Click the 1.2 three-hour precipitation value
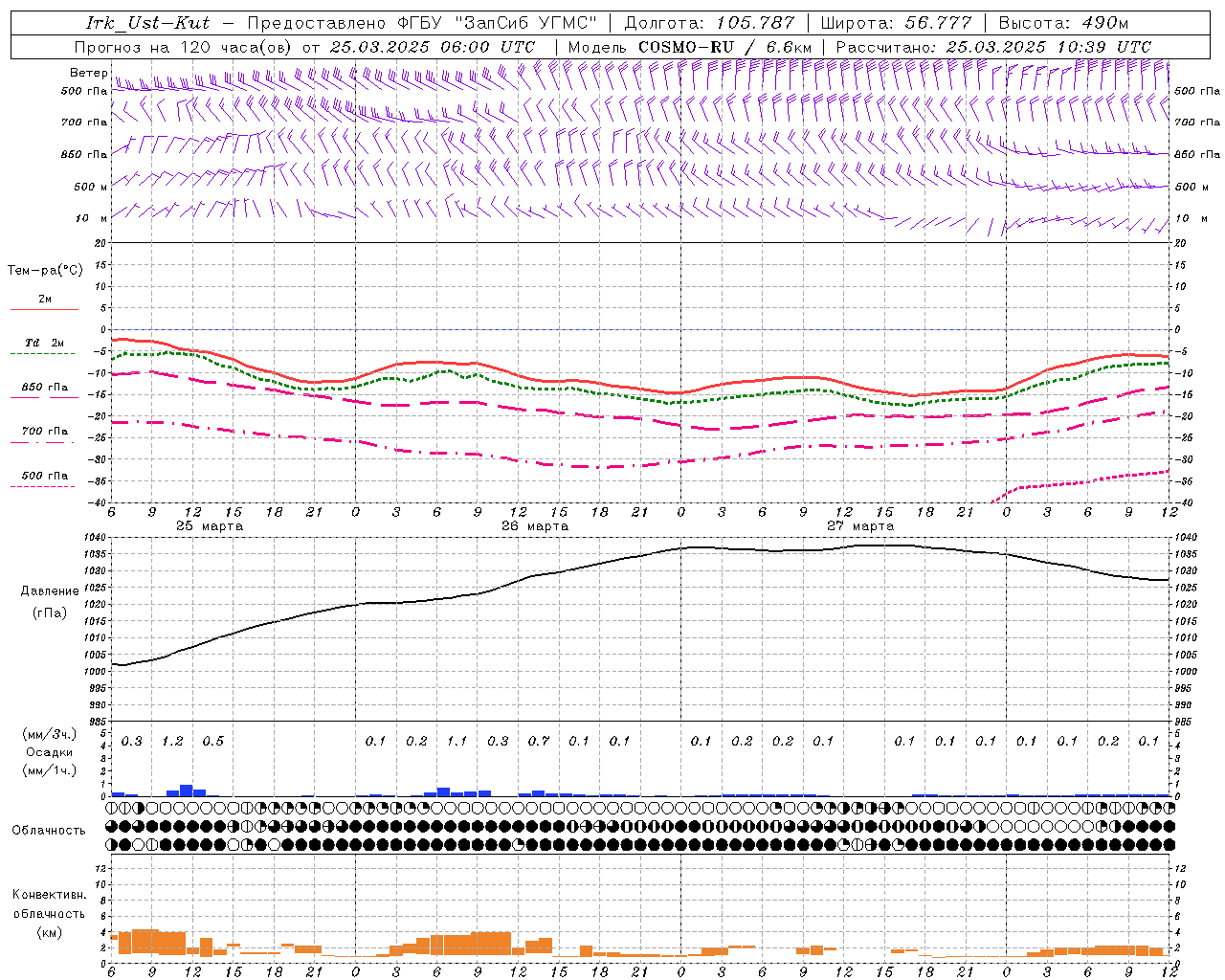Screen dimensions: 1225x980 coord(172,741)
